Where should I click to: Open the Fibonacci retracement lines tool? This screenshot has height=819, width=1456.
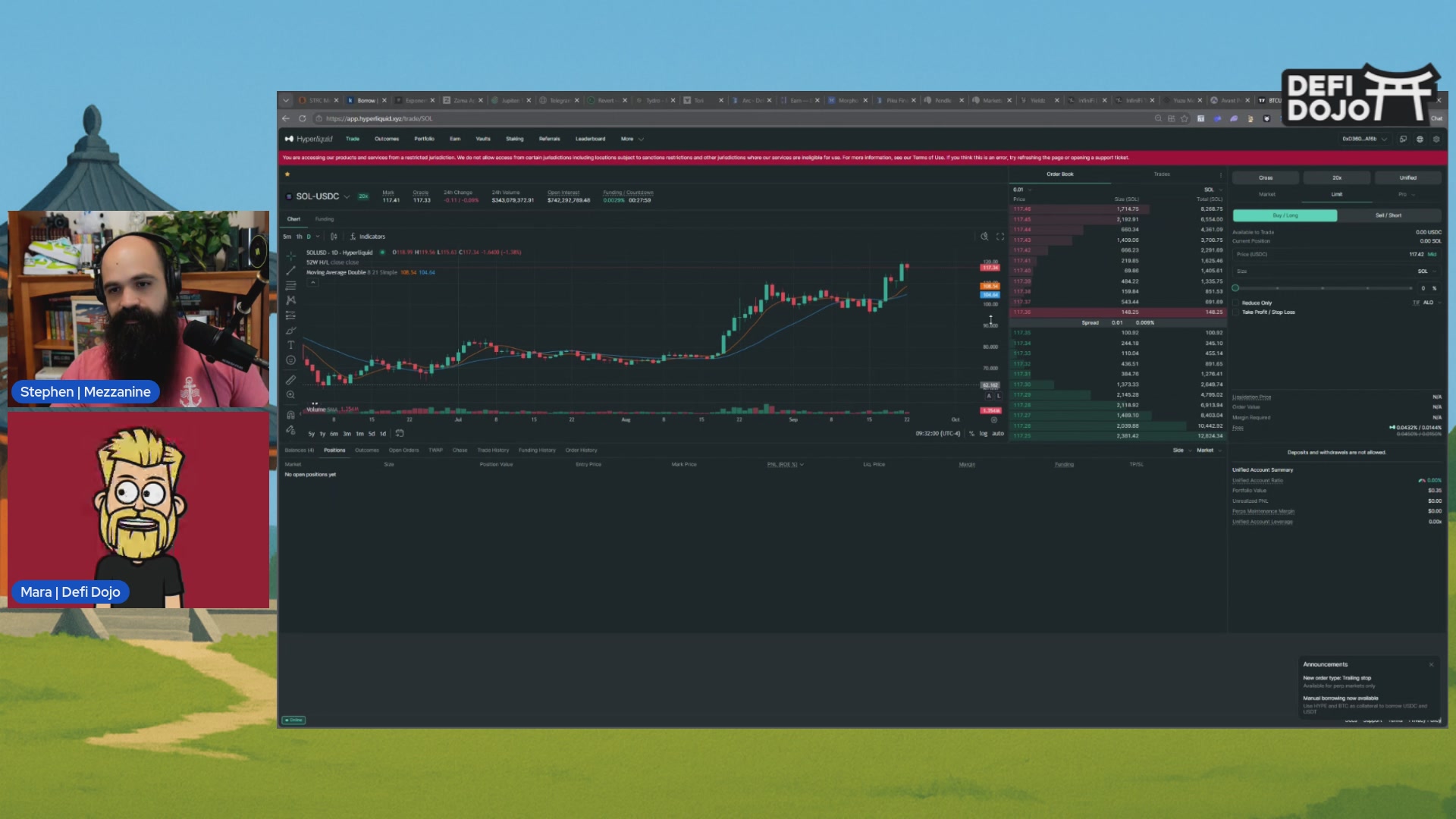[x=290, y=286]
